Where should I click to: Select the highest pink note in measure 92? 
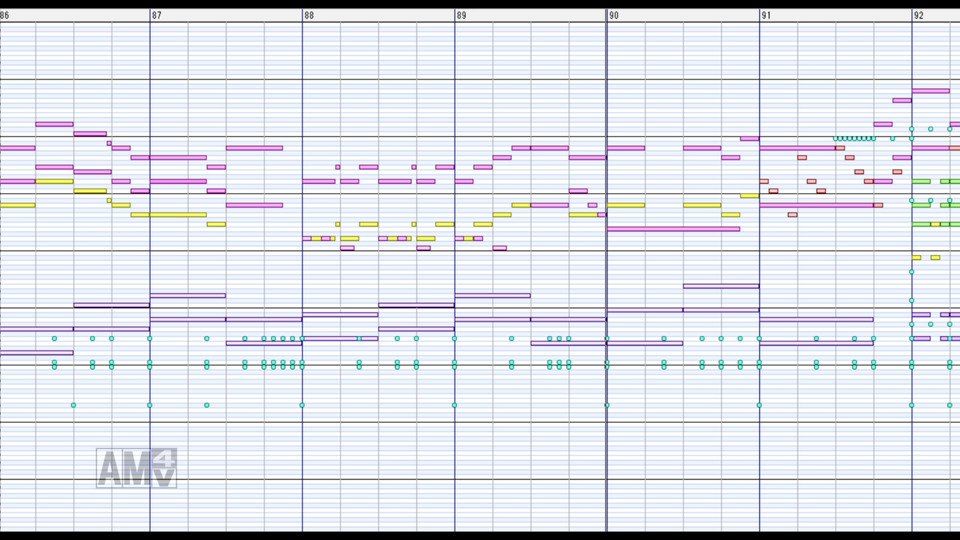(931, 91)
